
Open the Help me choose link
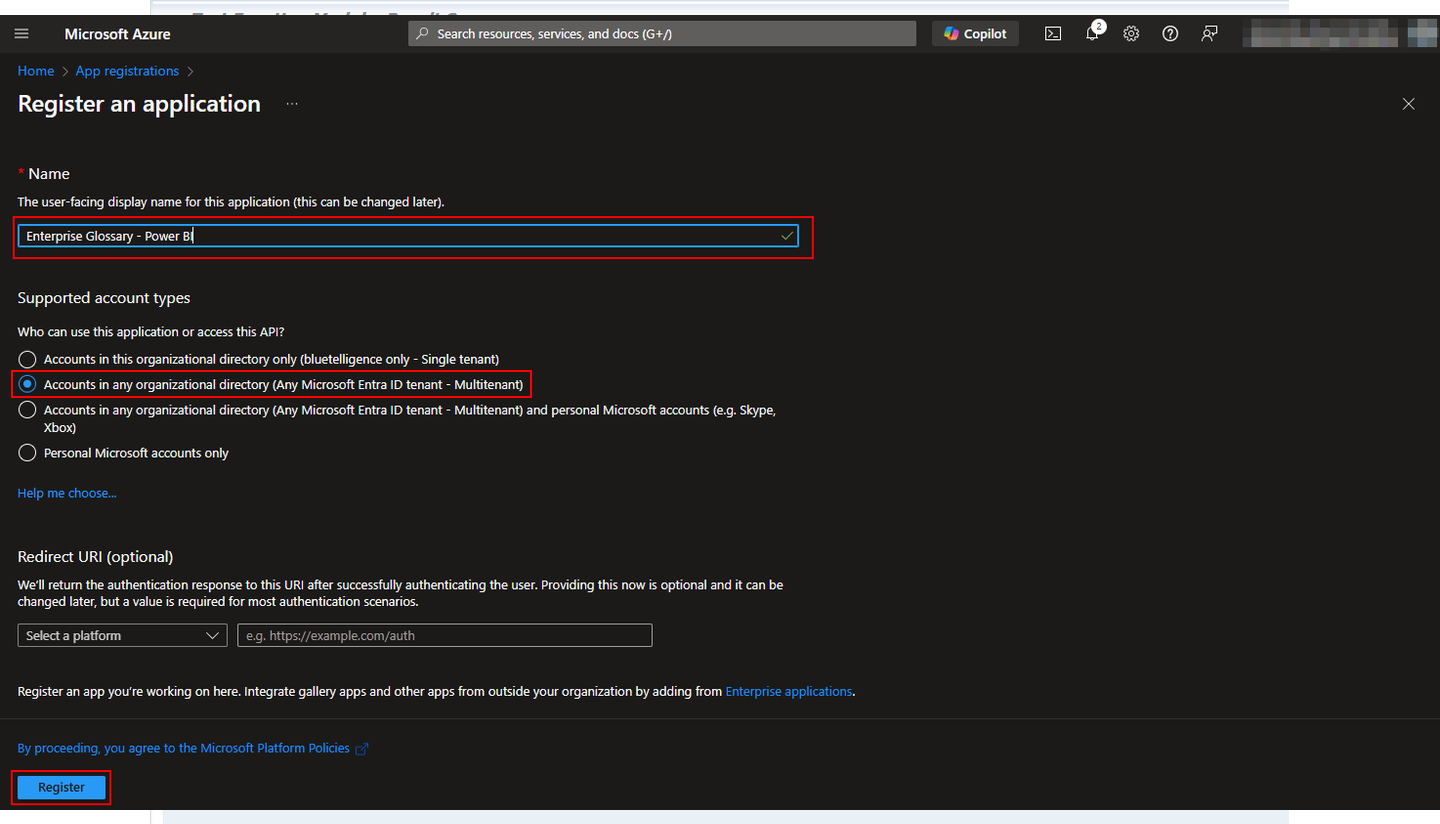[x=67, y=493]
